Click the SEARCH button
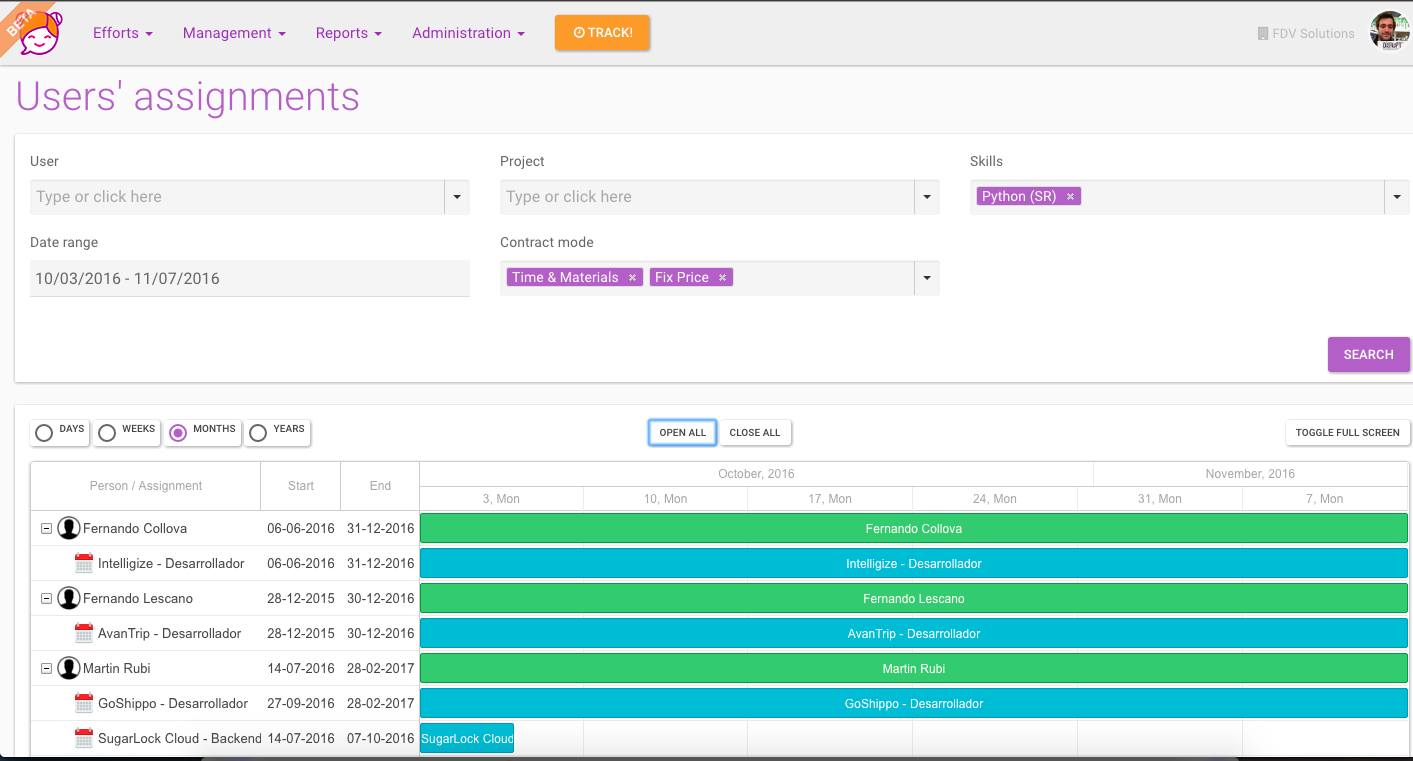This screenshot has width=1413, height=761. click(1368, 355)
